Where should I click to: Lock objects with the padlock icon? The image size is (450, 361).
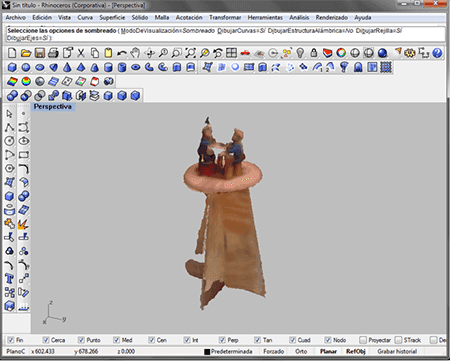[314, 53]
